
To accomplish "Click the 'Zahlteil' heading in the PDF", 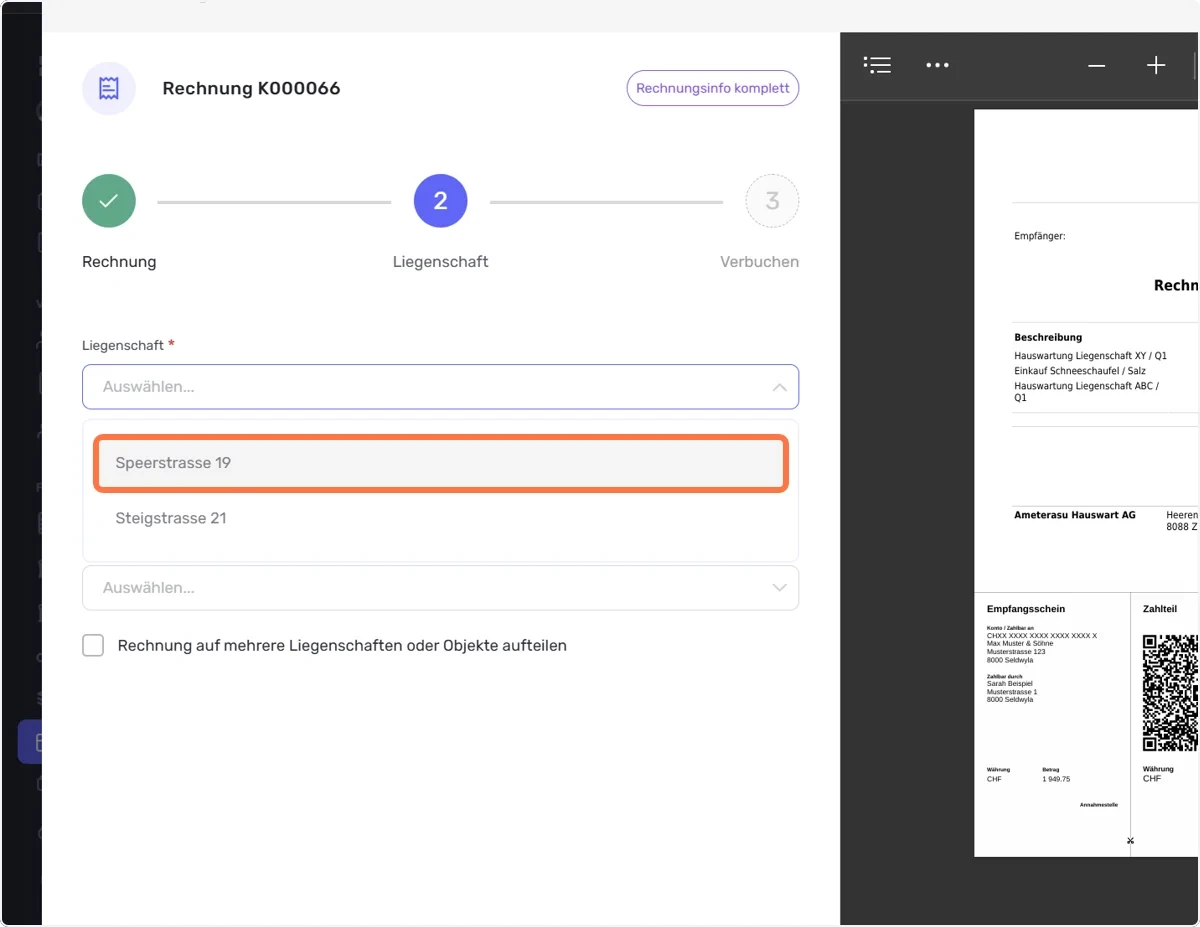I will (x=1160, y=609).
